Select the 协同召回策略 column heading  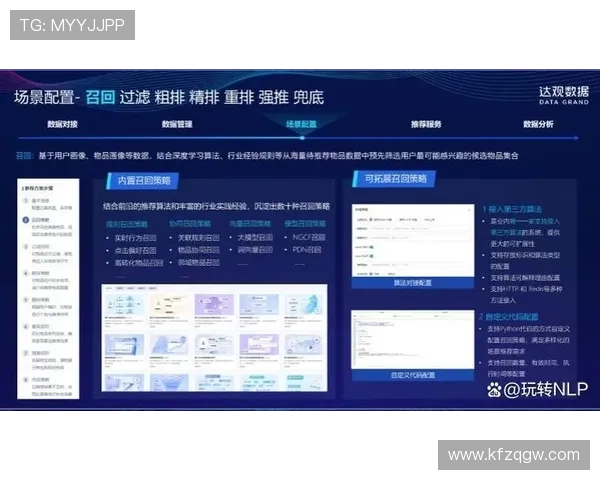pyautogui.click(x=190, y=224)
